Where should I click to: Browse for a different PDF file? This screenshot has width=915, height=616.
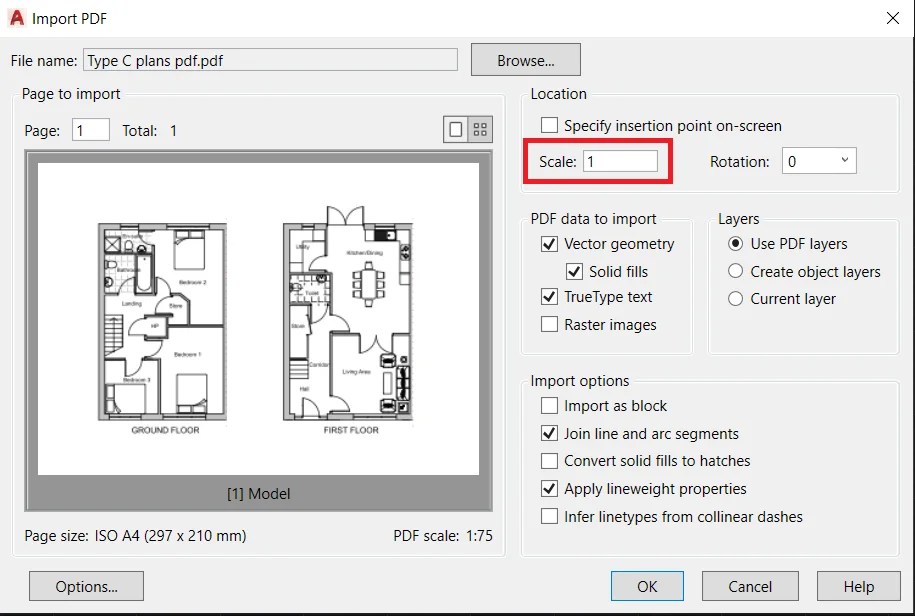(525, 60)
